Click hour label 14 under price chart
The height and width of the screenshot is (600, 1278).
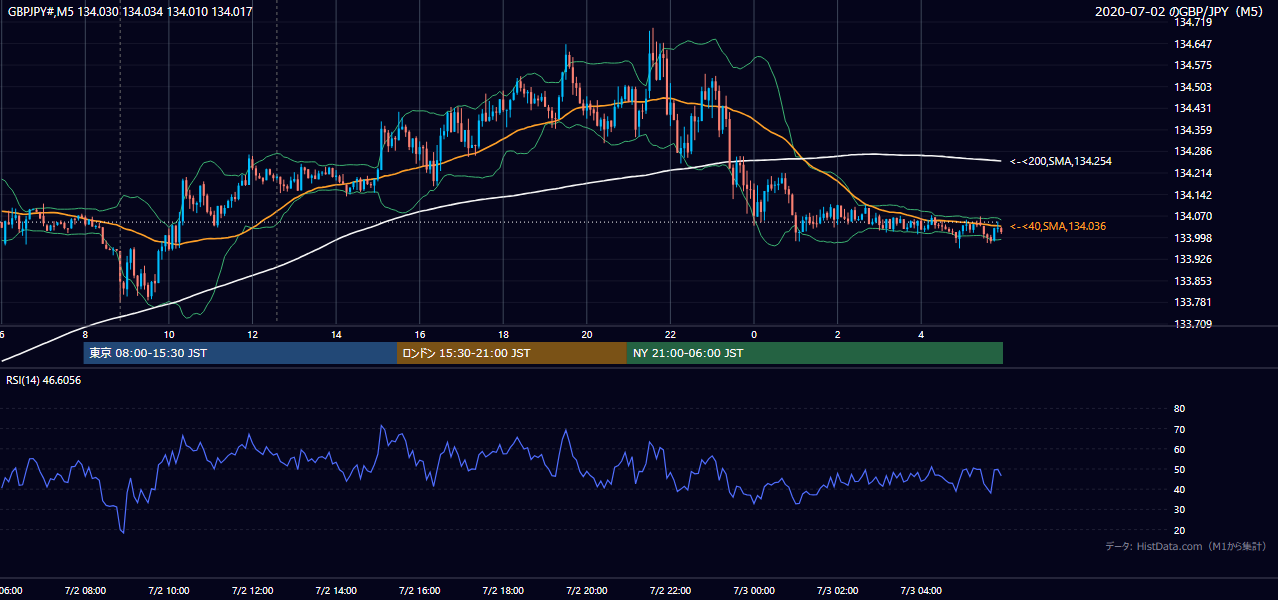pos(337,335)
